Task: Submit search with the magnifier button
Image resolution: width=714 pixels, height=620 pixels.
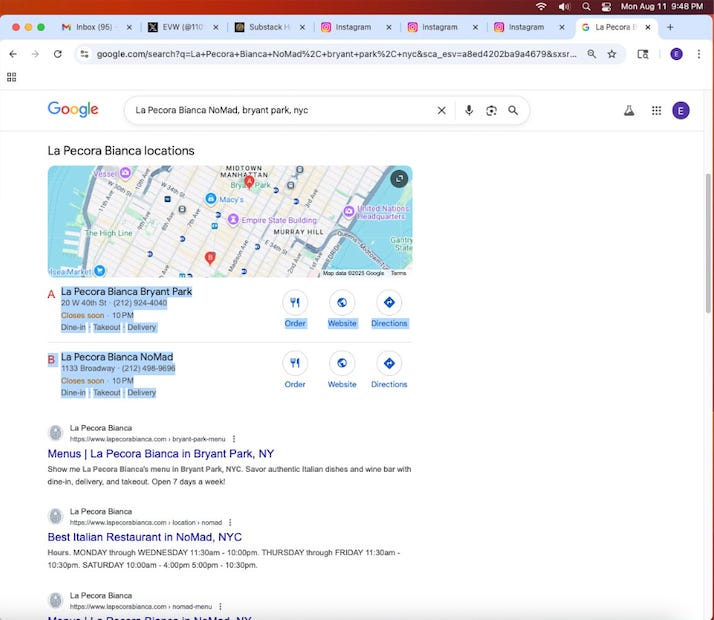Action: click(513, 110)
